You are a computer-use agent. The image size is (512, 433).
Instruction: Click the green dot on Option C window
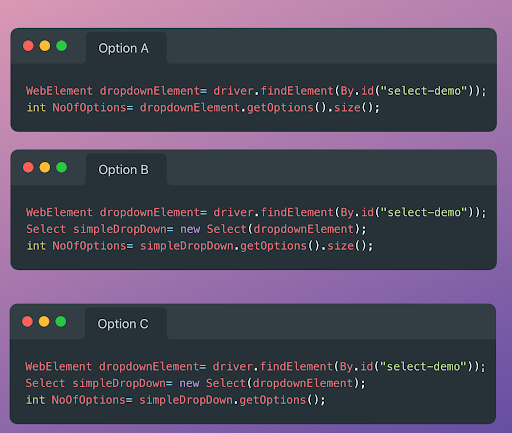[x=61, y=321]
